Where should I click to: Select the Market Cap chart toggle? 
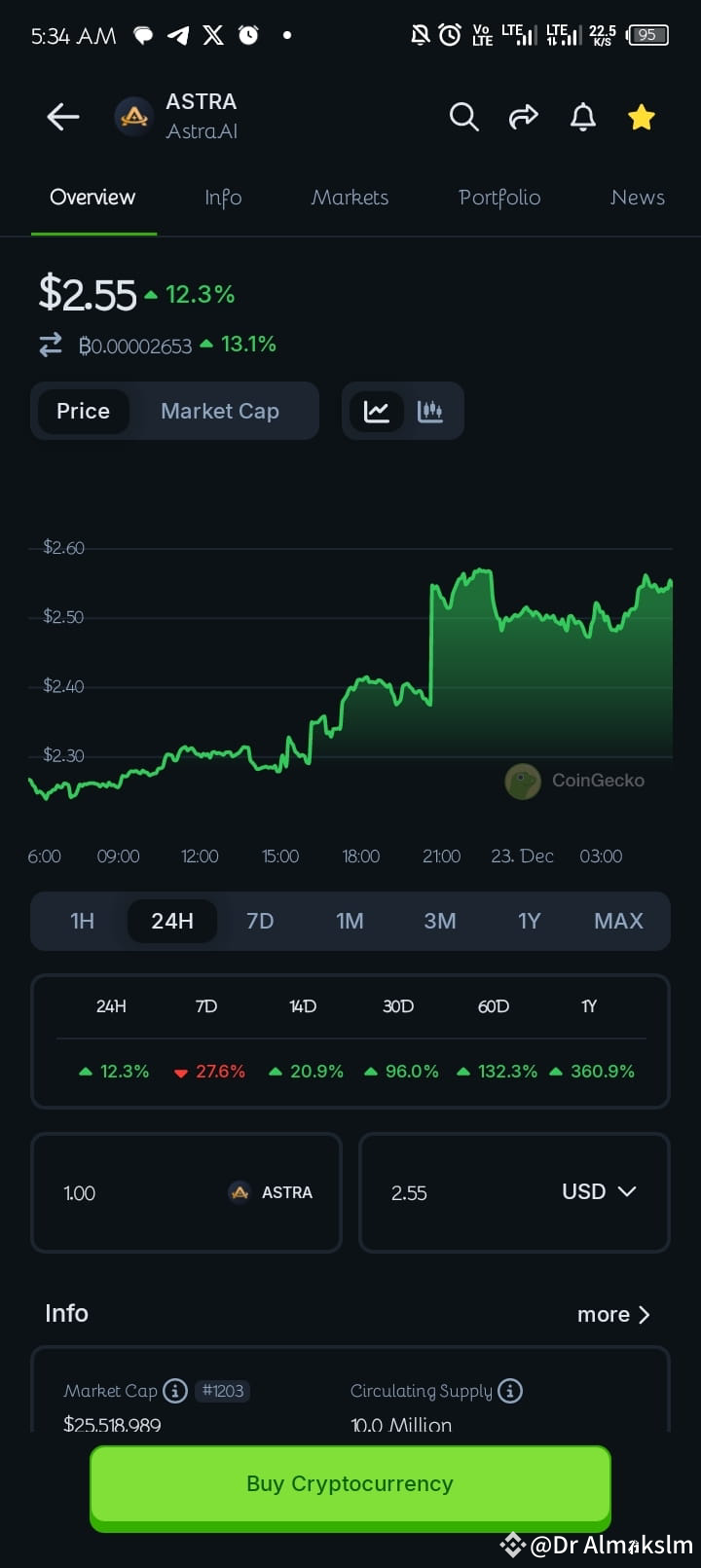[220, 411]
